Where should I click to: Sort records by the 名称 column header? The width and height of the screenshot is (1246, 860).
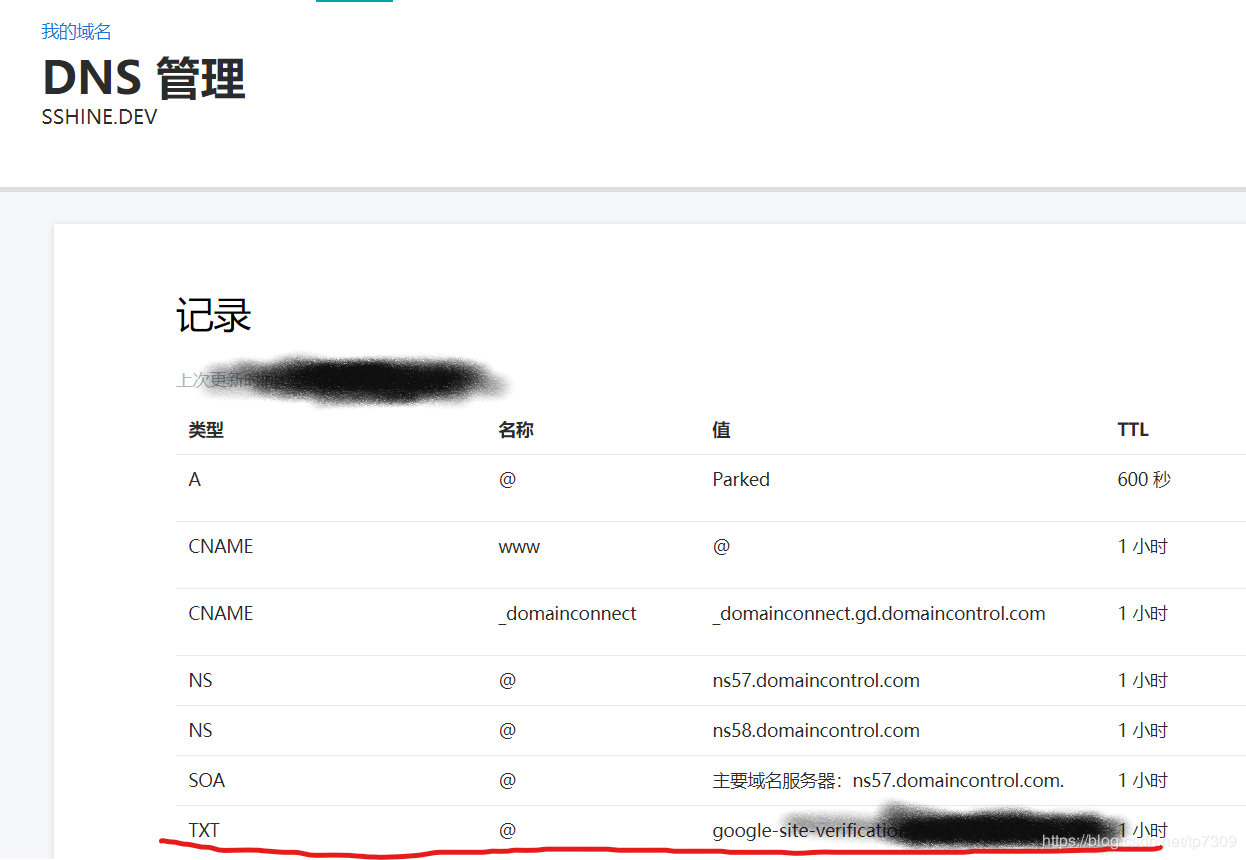coord(519,429)
